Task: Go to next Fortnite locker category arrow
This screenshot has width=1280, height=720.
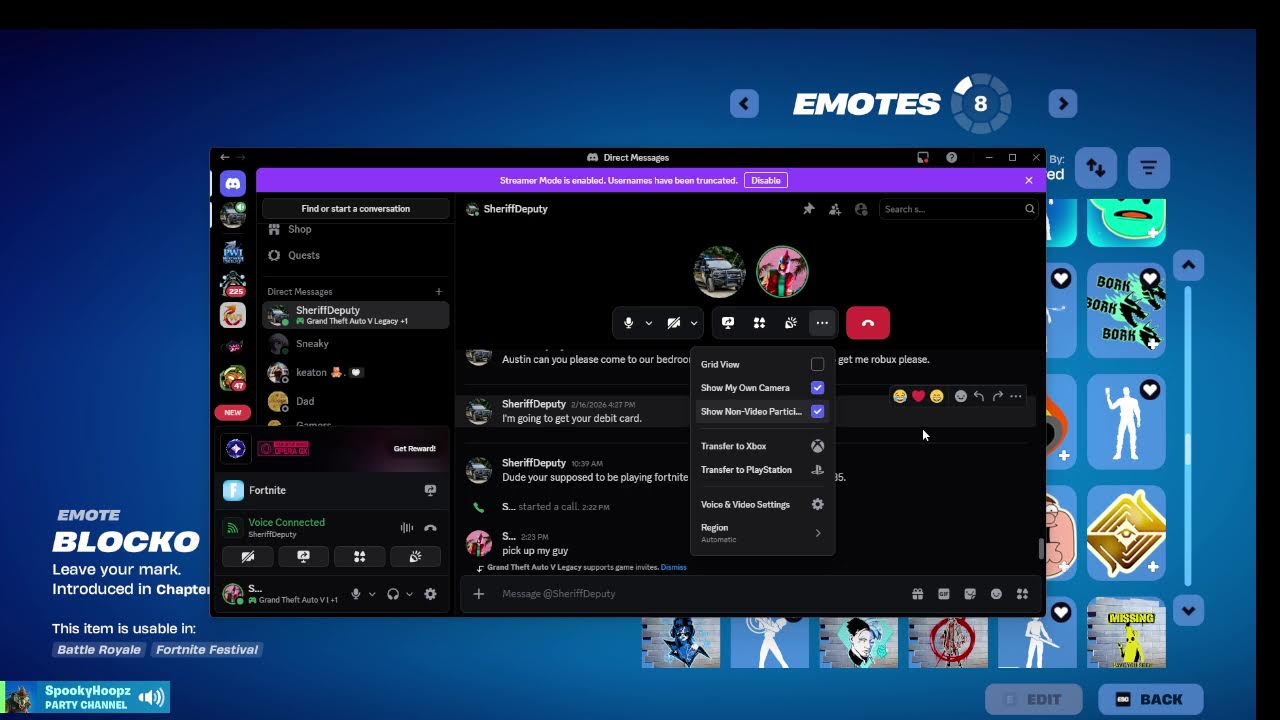Action: [1063, 103]
